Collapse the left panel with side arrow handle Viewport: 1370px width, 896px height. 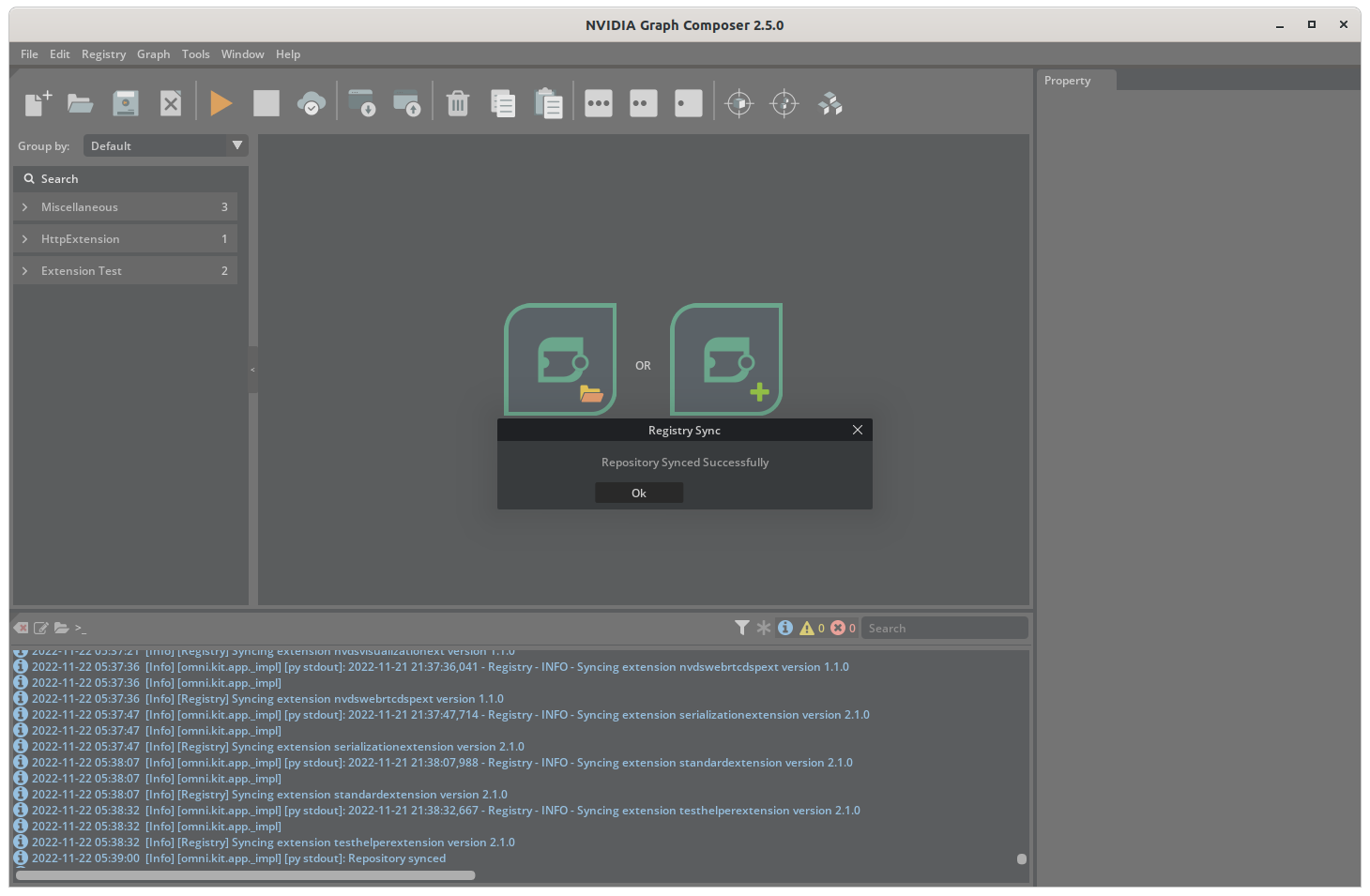pyautogui.click(x=252, y=370)
